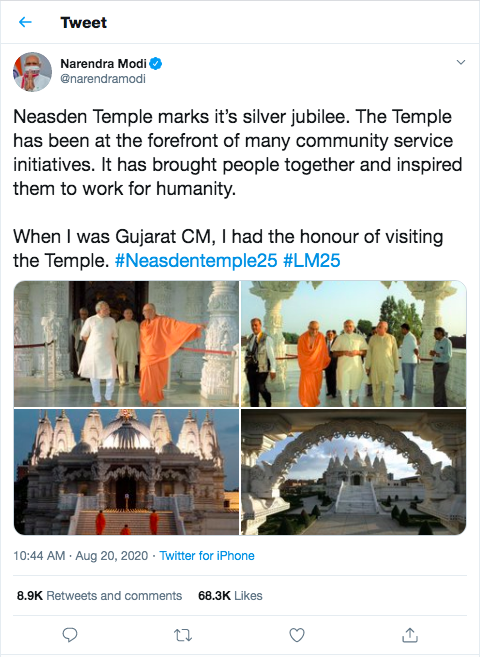Open the #Neasdentemple25 hashtag
480x657 pixels.
click(196, 260)
